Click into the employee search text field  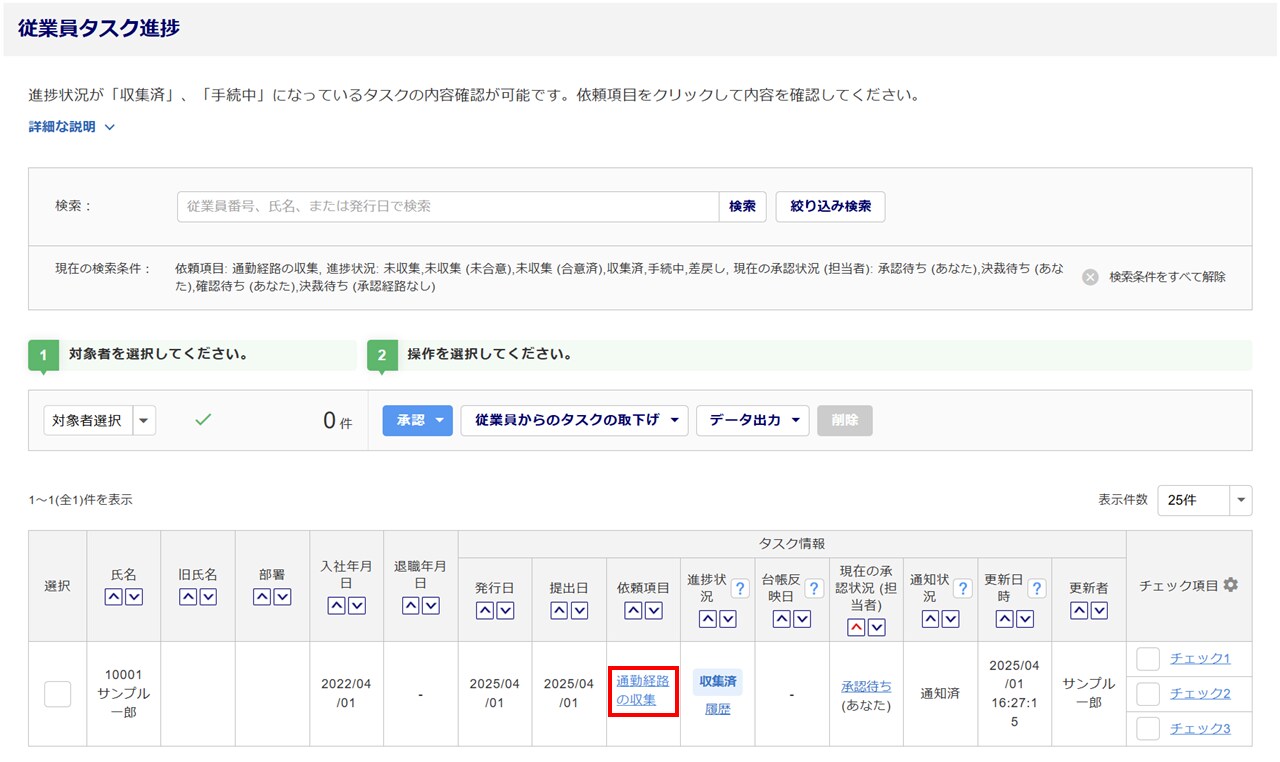pos(447,207)
